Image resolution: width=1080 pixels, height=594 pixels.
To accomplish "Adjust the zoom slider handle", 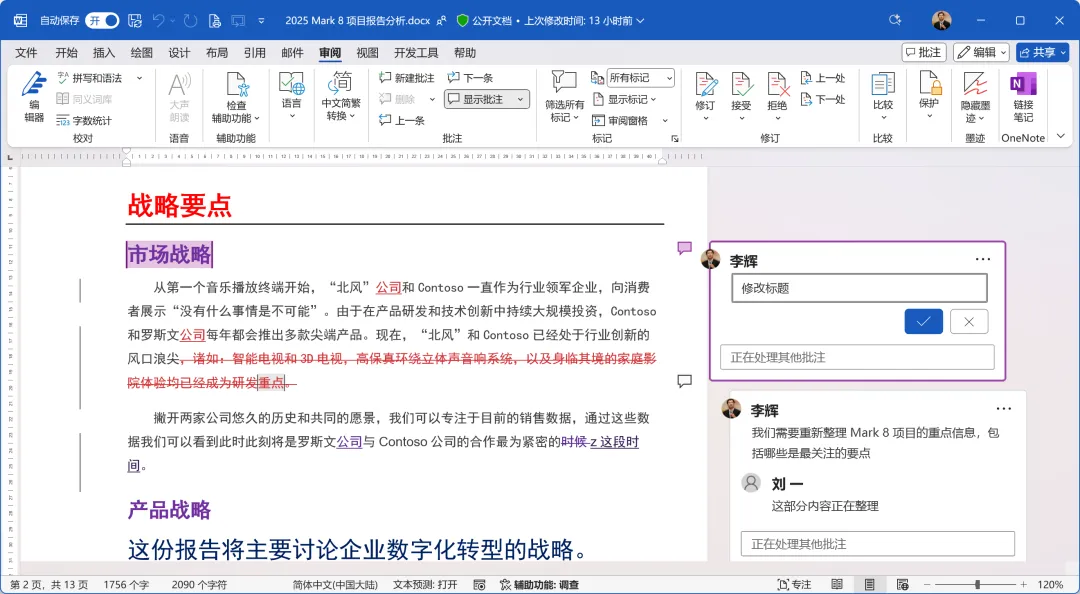I will click(977, 584).
